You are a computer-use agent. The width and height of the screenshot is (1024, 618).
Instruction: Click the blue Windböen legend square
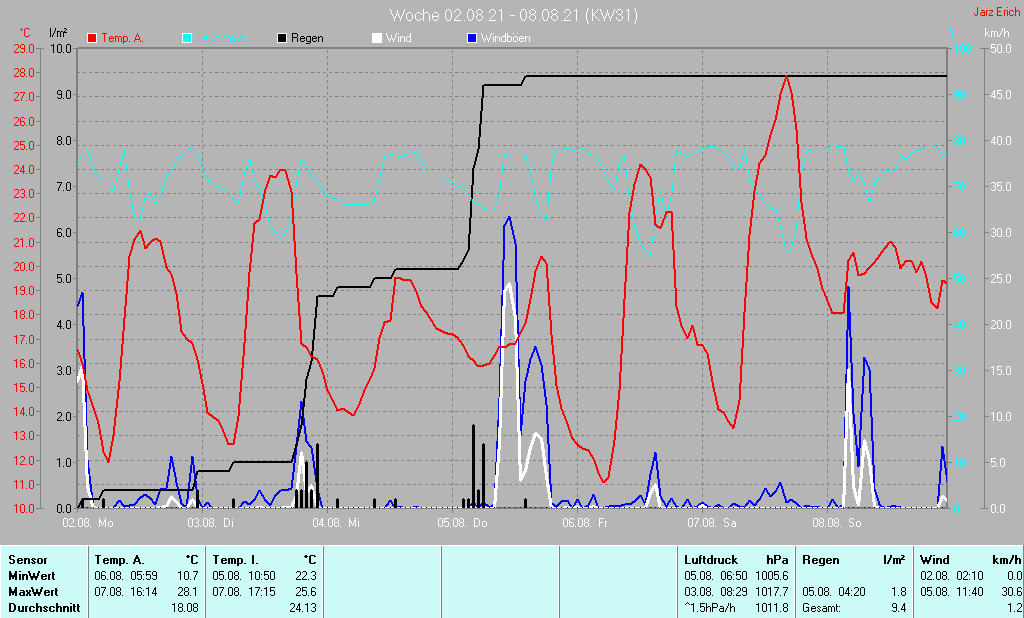pos(472,38)
